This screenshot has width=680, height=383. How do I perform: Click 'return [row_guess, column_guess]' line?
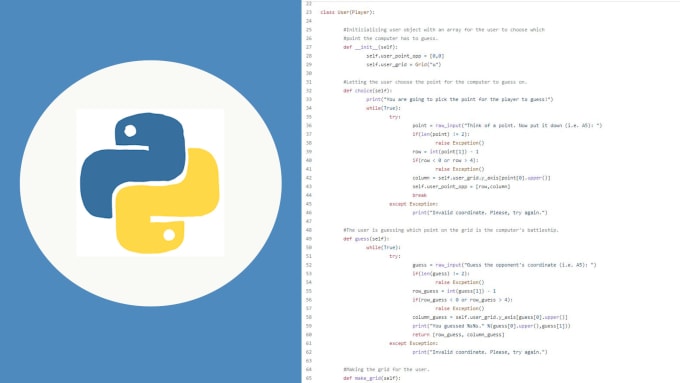(458, 334)
